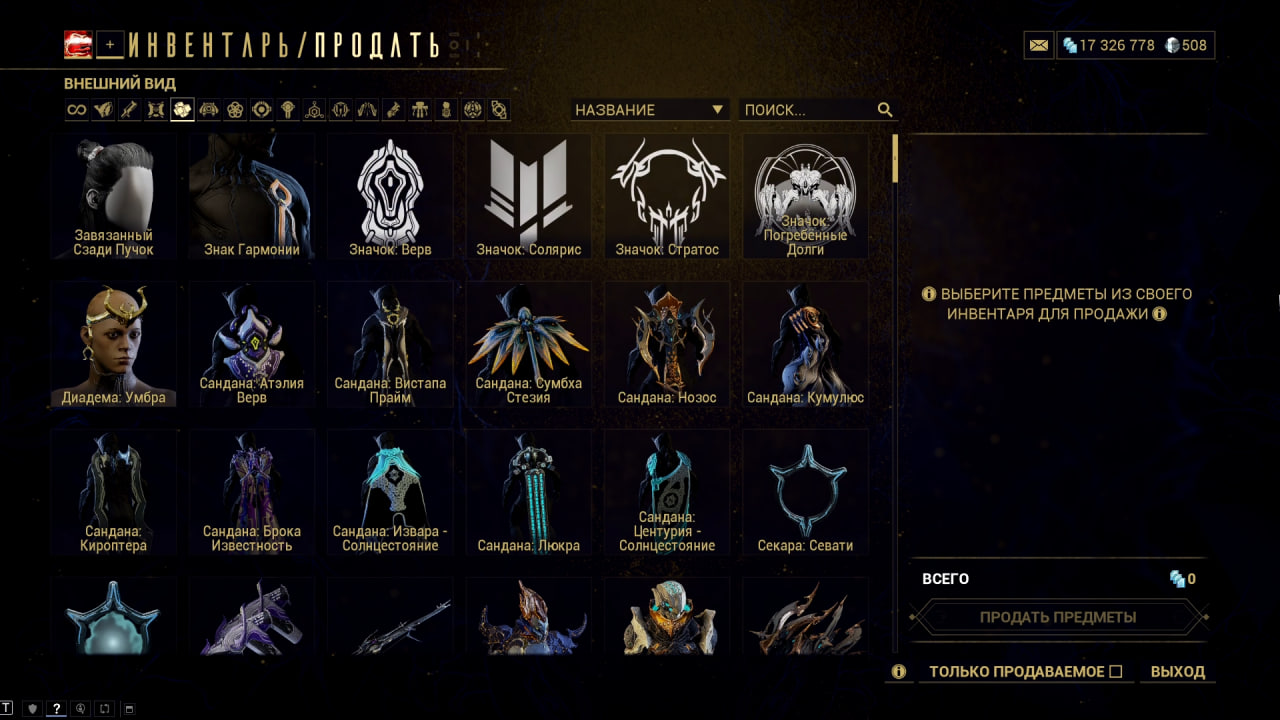Enable the Только продаваемое checkbox

(x=1116, y=672)
